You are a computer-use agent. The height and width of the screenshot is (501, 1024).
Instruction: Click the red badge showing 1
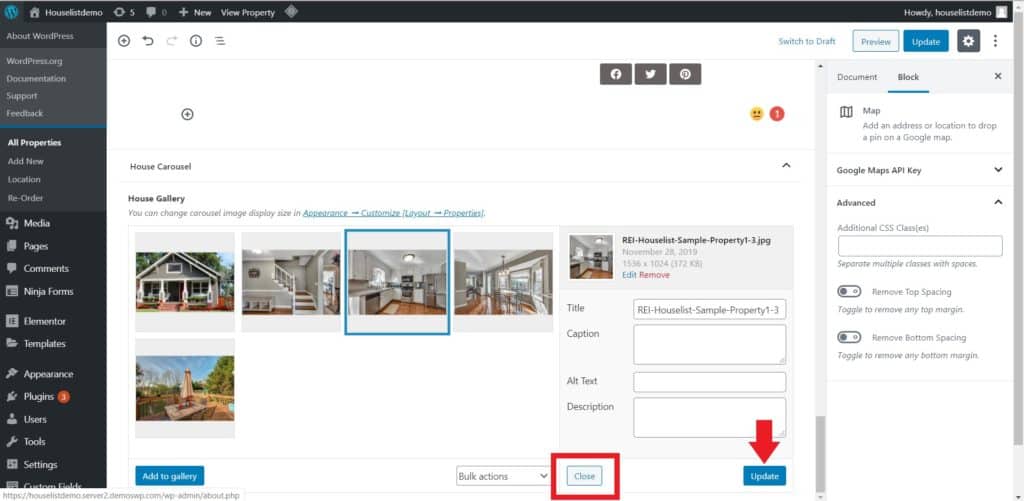[x=776, y=114]
